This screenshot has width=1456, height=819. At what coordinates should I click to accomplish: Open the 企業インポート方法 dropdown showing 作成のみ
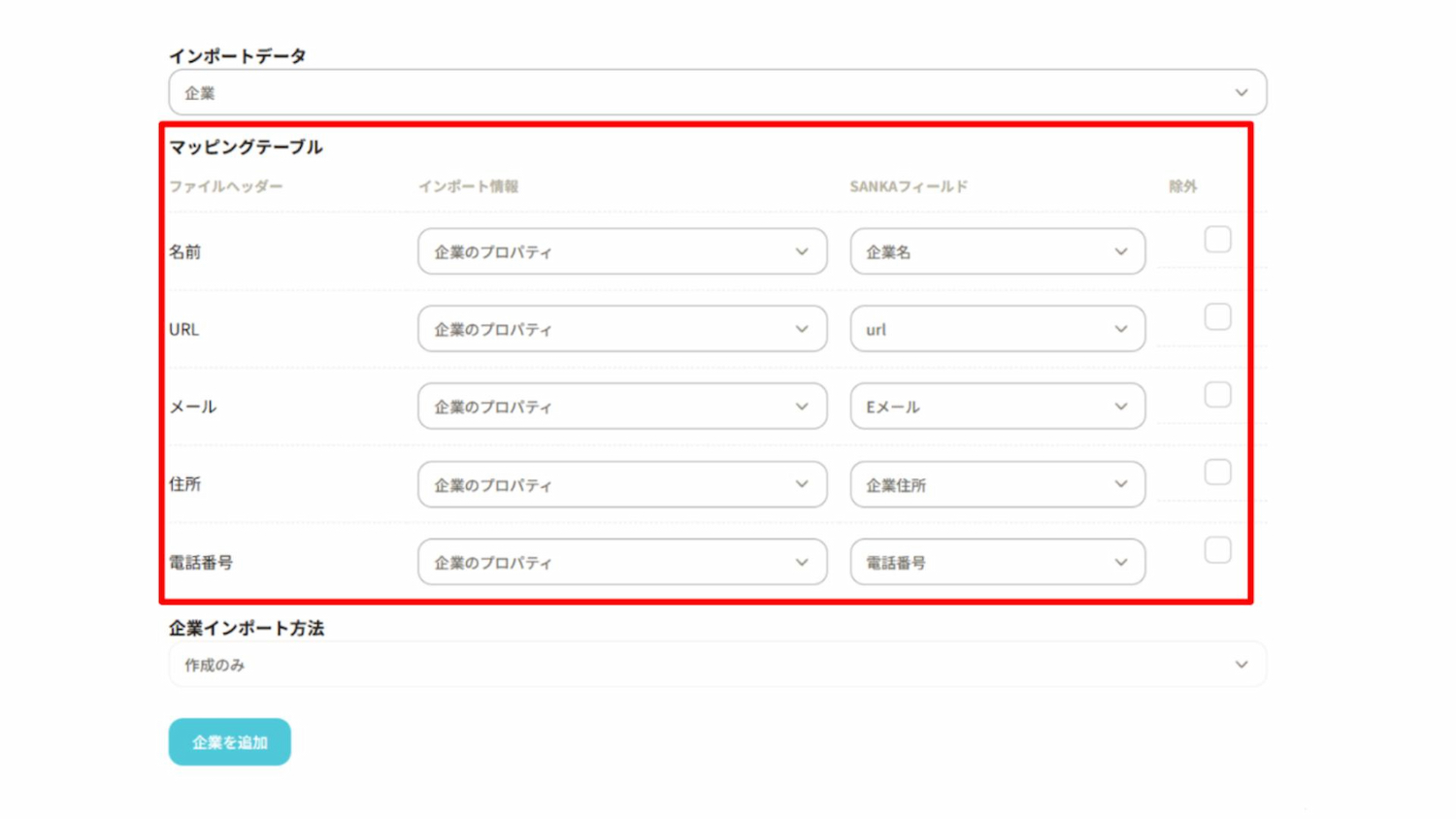716,665
